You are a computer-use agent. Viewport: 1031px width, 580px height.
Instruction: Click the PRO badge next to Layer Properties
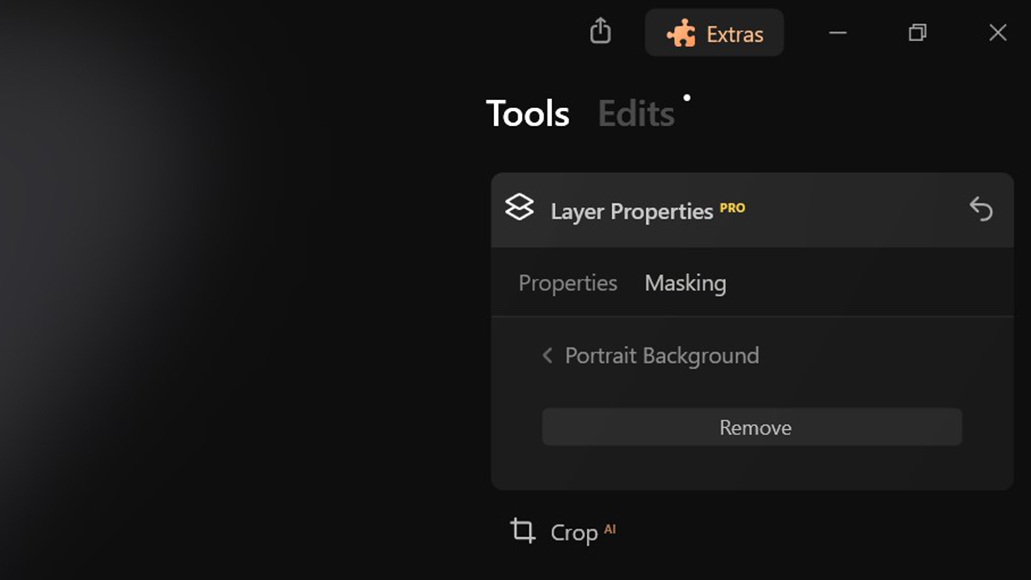click(x=732, y=208)
